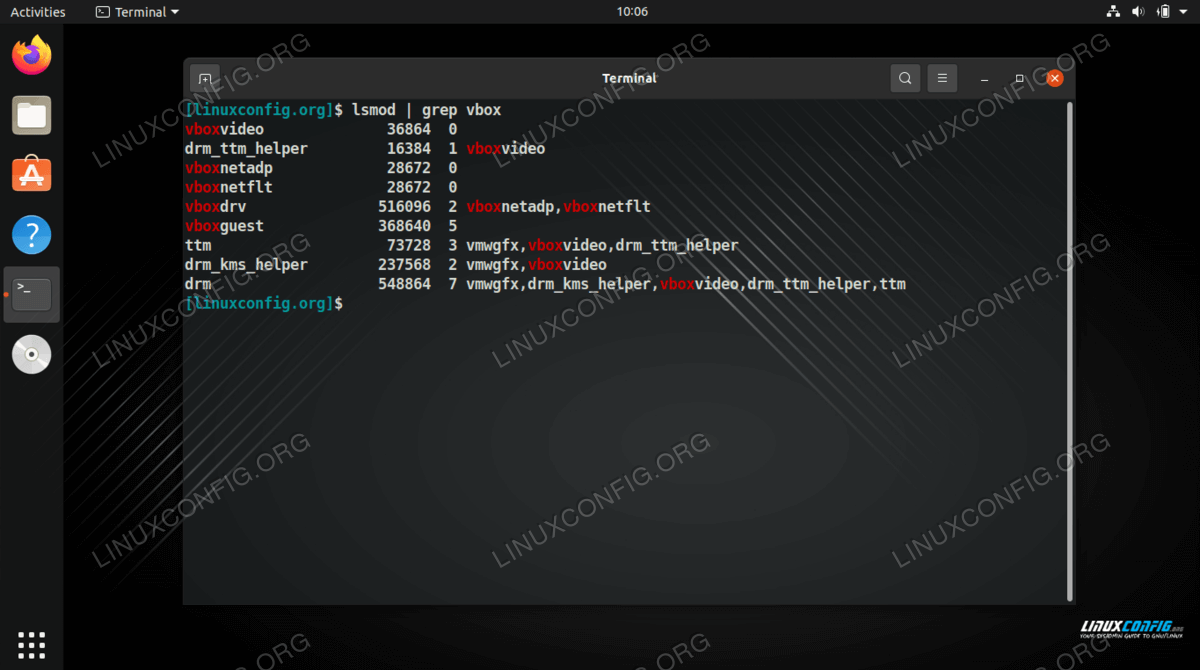Click the vboxdrv module name
The width and height of the screenshot is (1200, 670).
(216, 206)
